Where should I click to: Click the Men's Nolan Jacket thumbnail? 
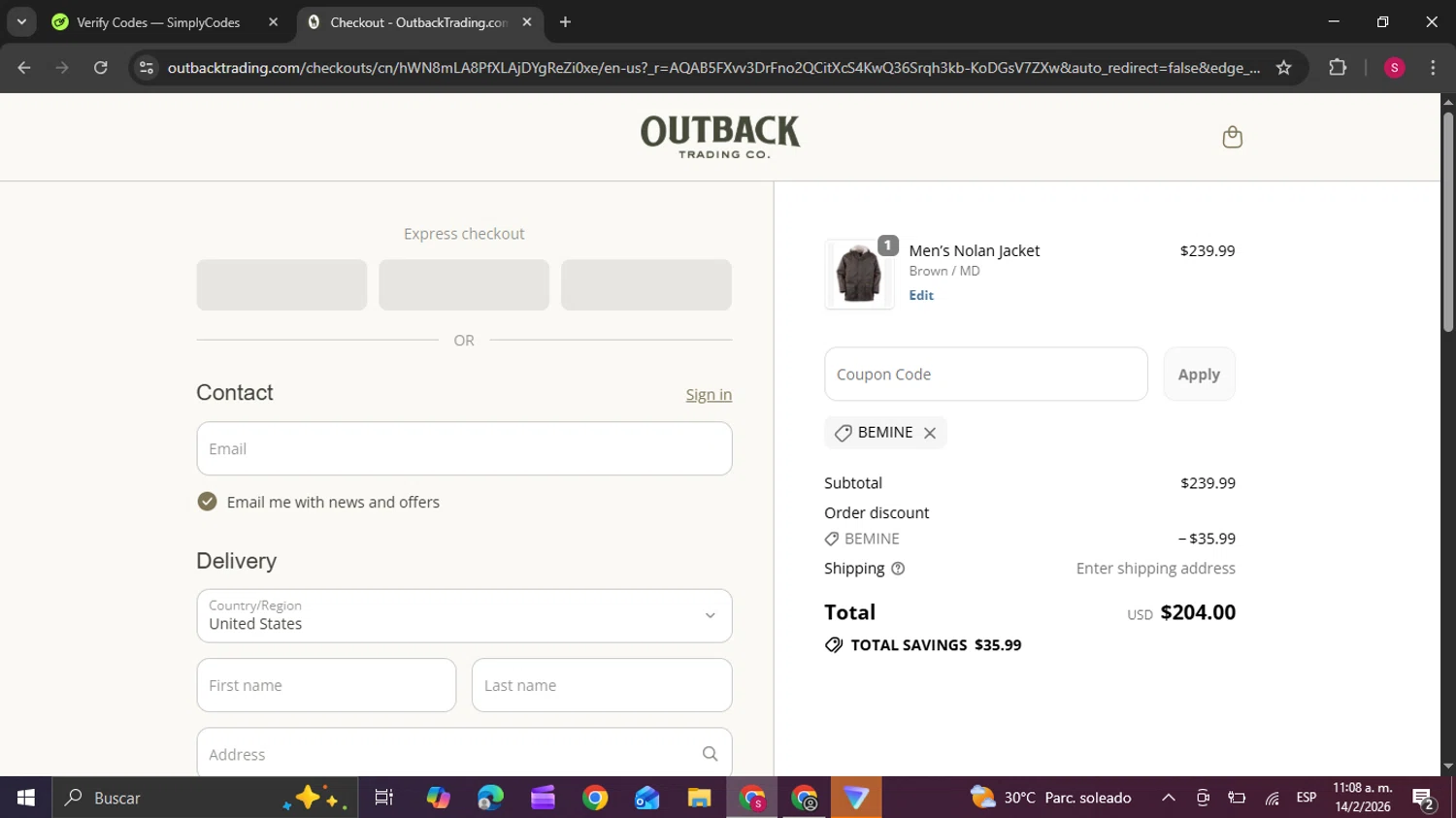pos(859,275)
